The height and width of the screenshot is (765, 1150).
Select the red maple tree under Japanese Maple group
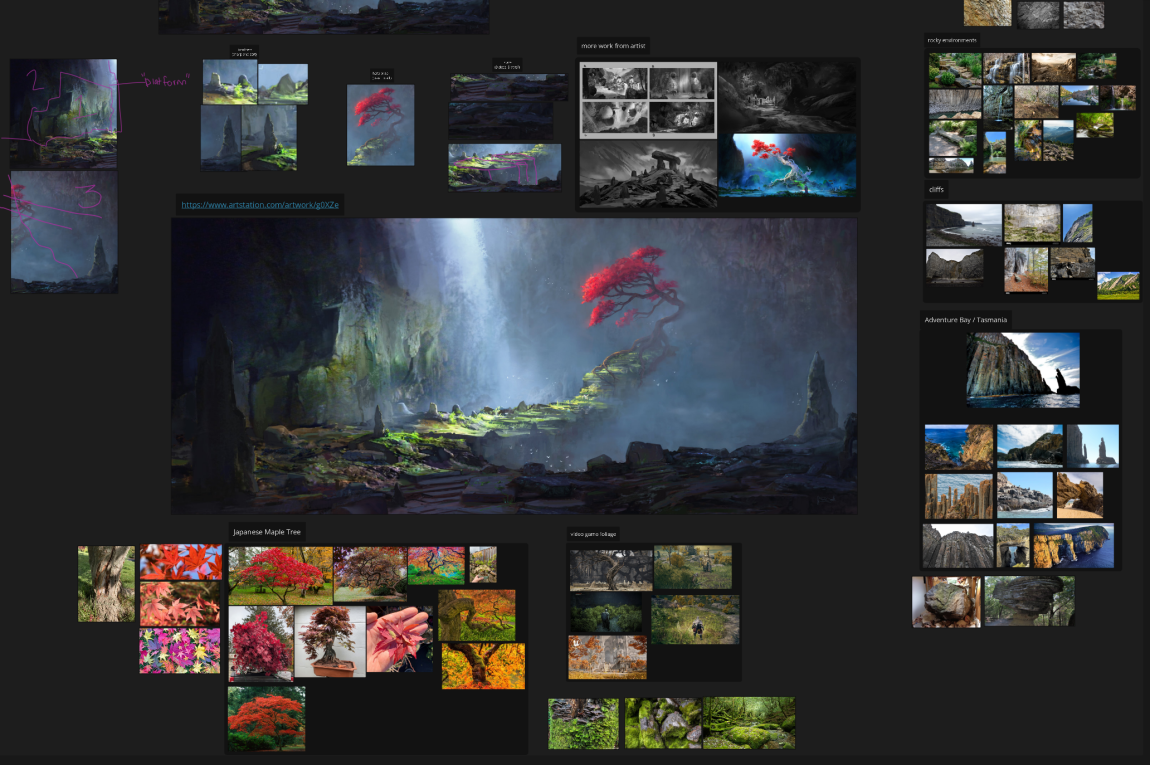[266, 719]
